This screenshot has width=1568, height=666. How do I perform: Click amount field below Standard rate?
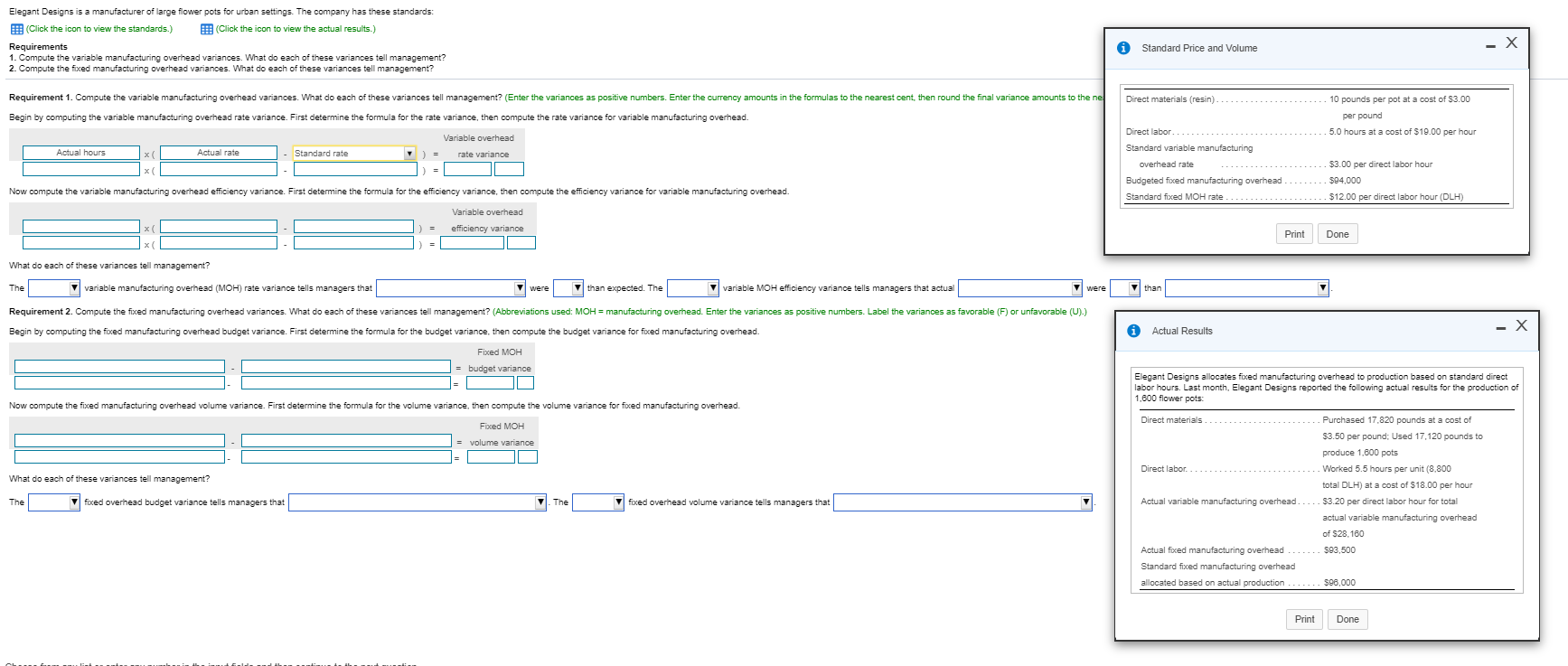[x=355, y=170]
